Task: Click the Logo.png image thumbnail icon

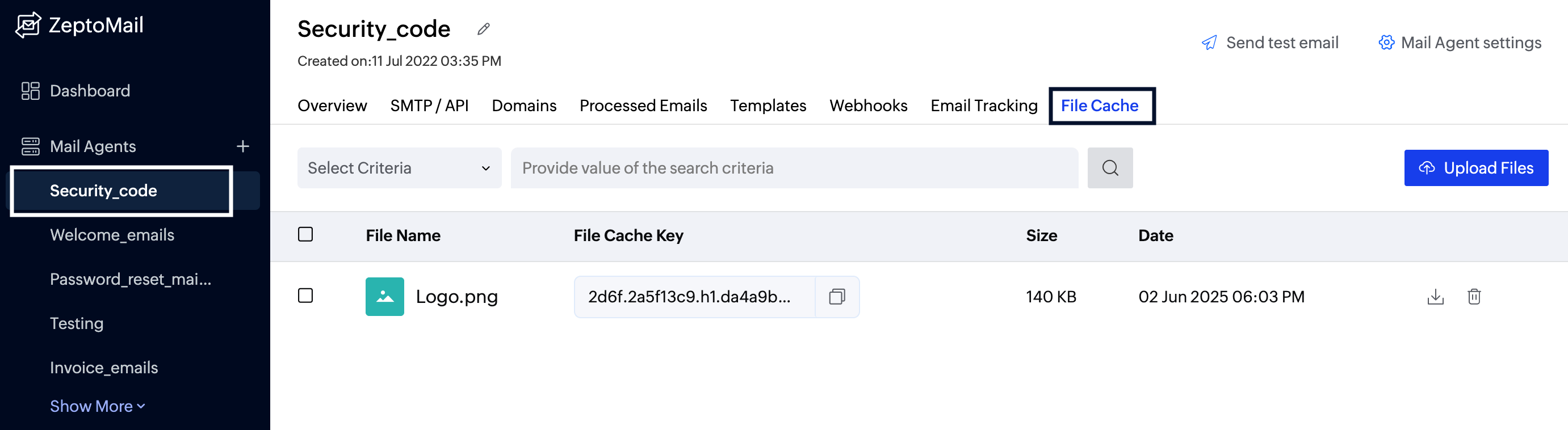Action: tap(385, 297)
